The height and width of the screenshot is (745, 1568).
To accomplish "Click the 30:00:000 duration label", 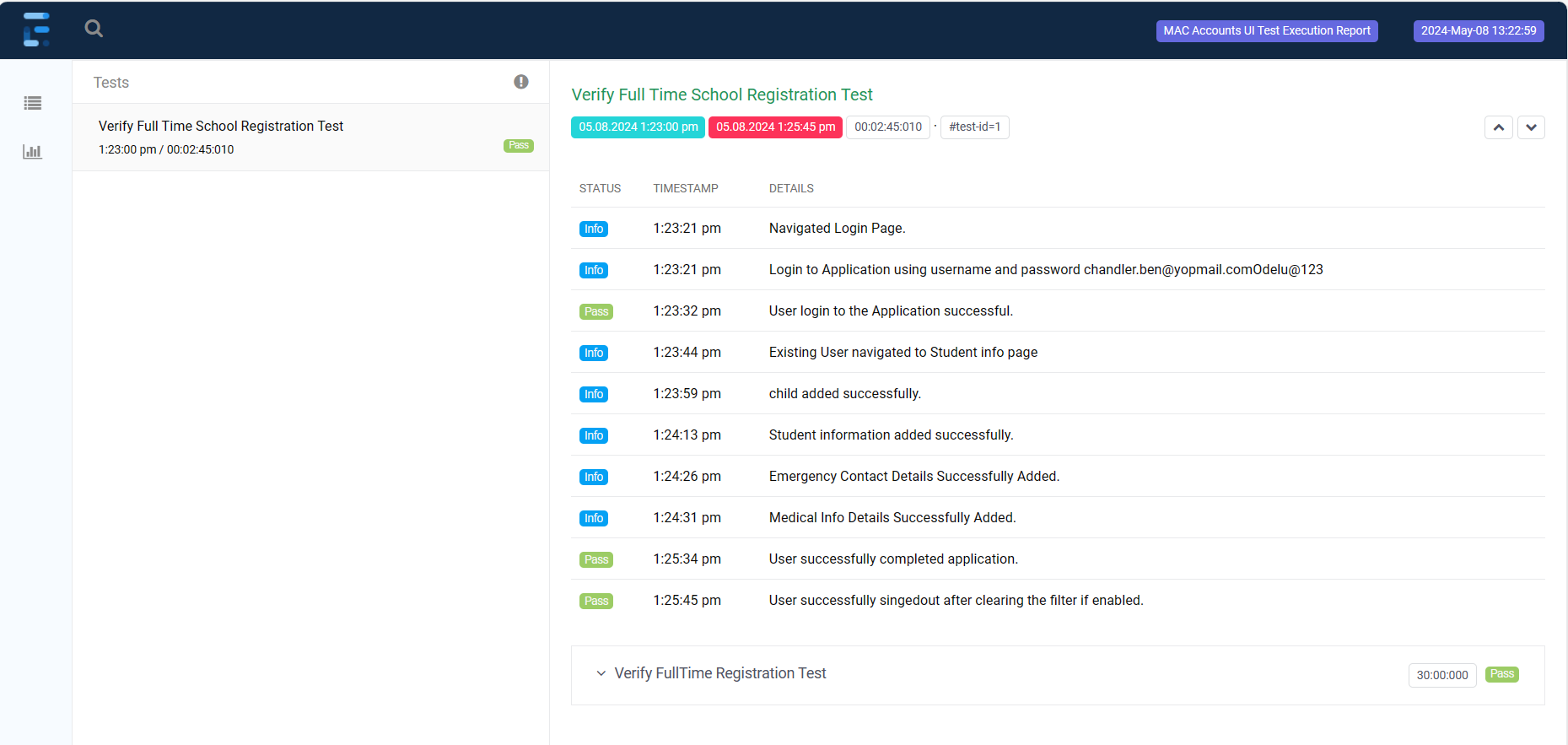I will 1442,675.
